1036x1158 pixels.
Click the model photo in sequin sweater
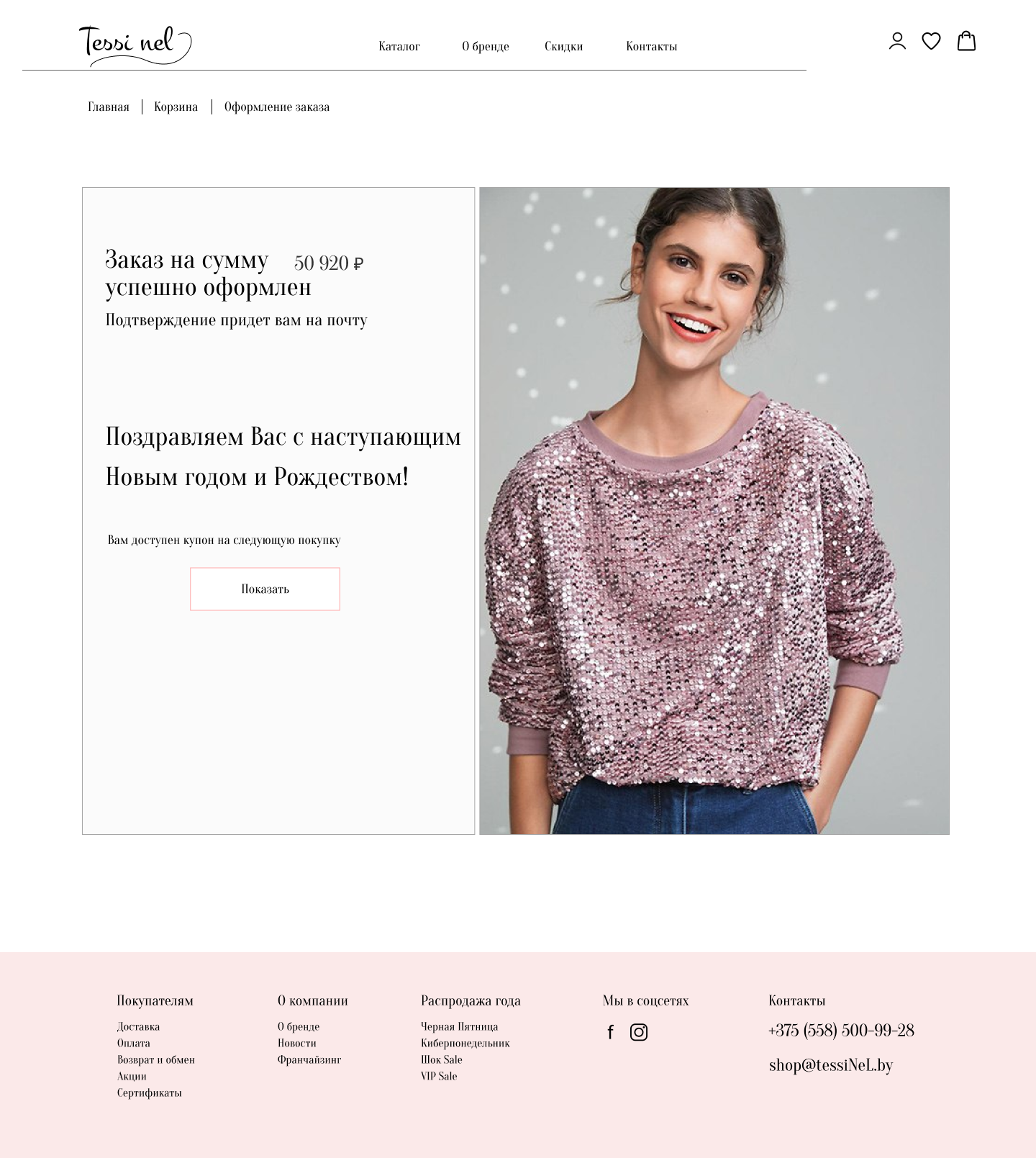[714, 511]
